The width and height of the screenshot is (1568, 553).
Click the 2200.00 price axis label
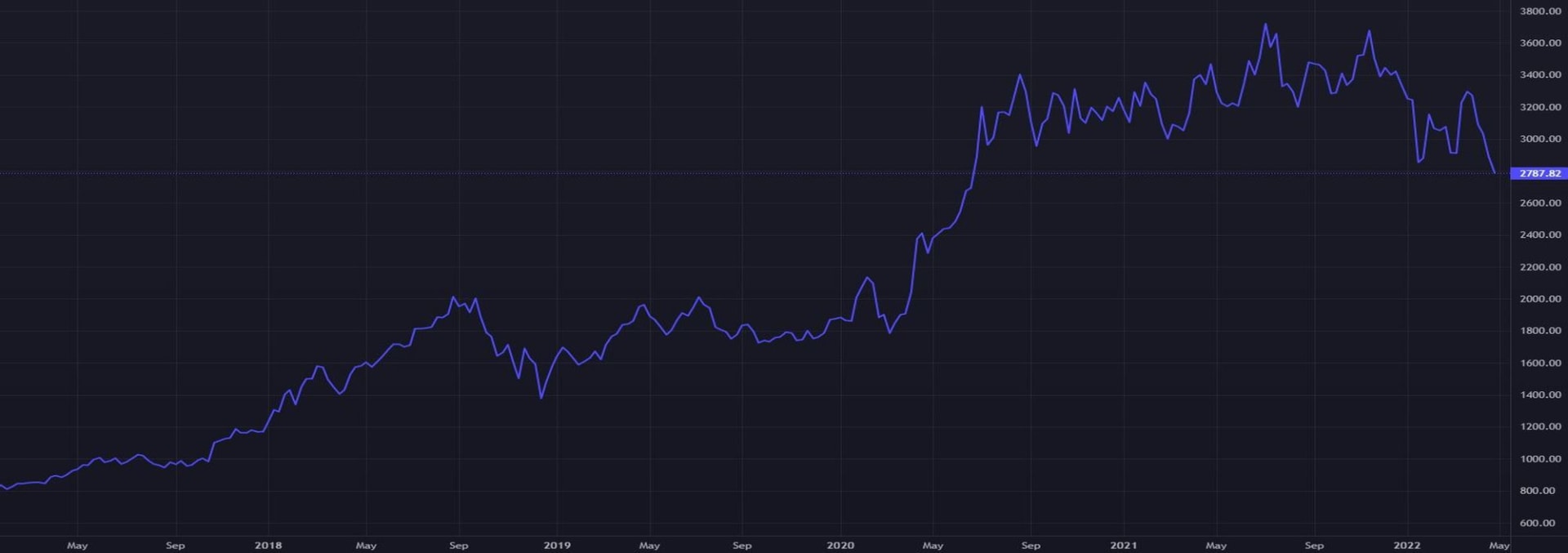(1540, 267)
